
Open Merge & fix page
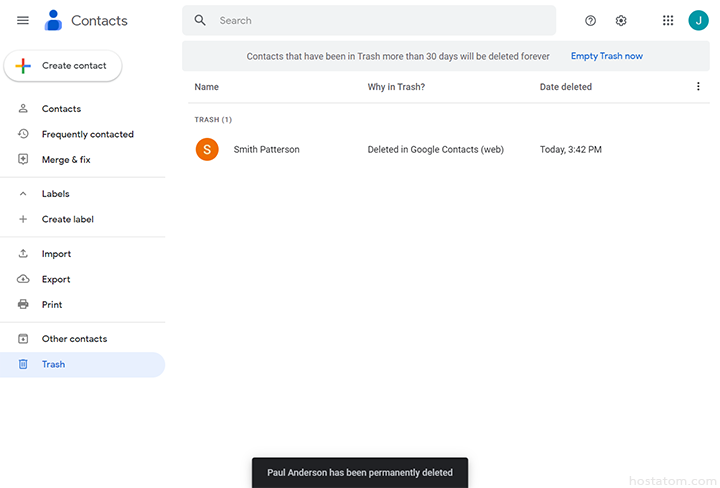point(66,160)
